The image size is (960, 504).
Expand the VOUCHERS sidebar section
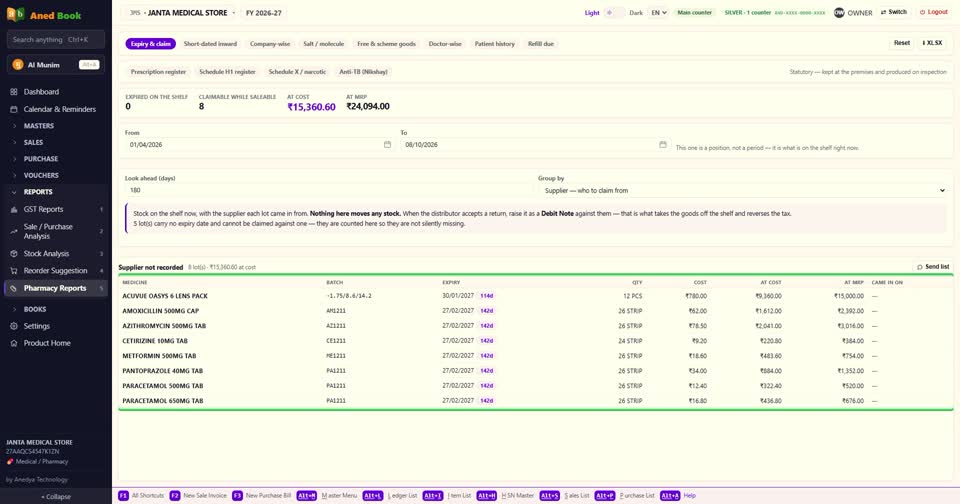(41, 175)
